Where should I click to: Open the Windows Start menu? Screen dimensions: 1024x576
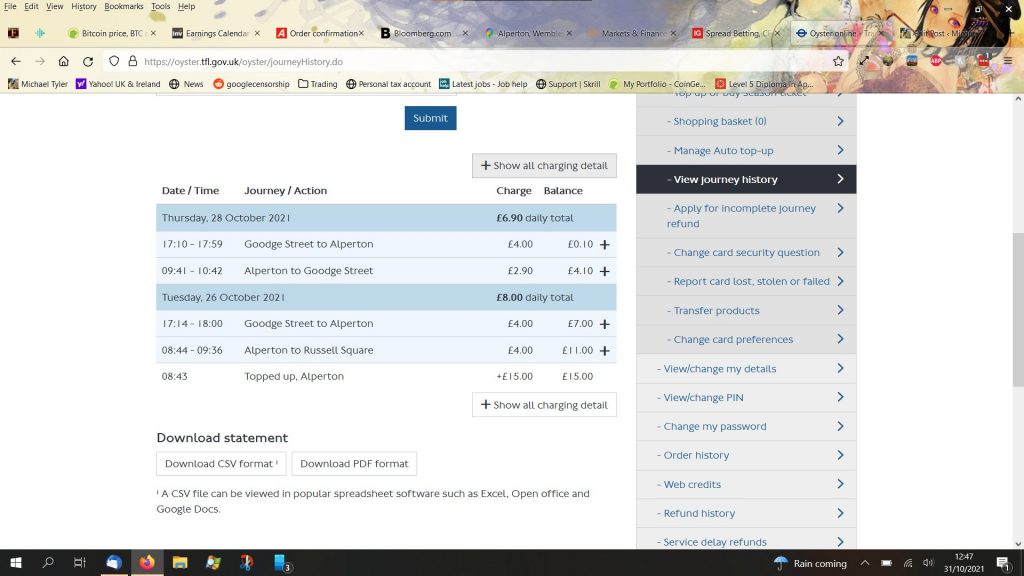(16, 562)
